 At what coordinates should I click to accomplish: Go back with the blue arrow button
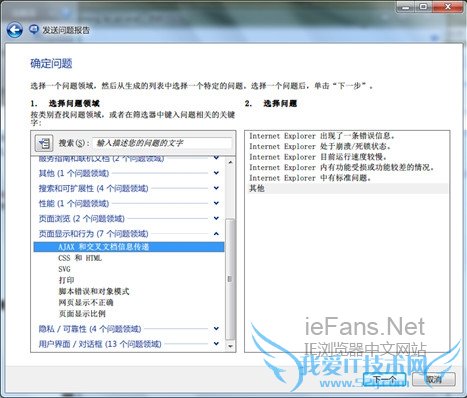click(x=15, y=30)
